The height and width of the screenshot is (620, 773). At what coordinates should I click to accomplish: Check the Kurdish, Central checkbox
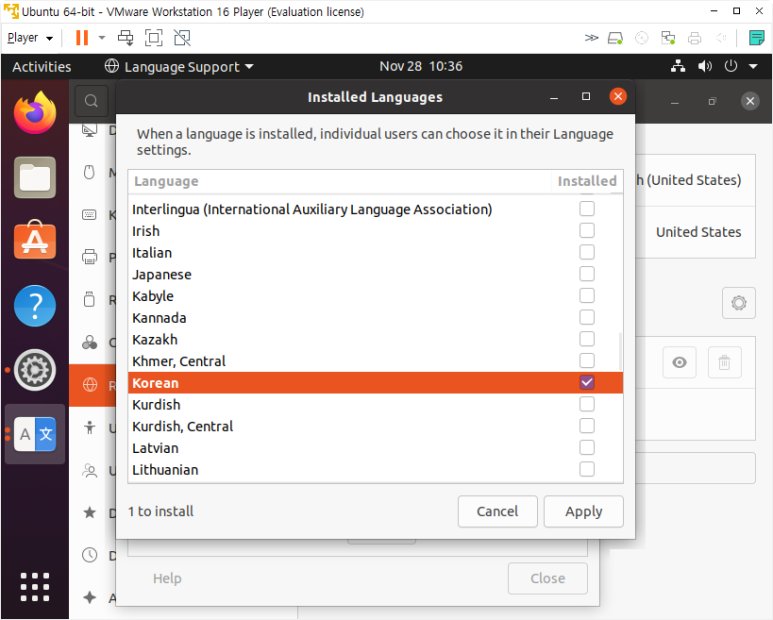pos(587,426)
